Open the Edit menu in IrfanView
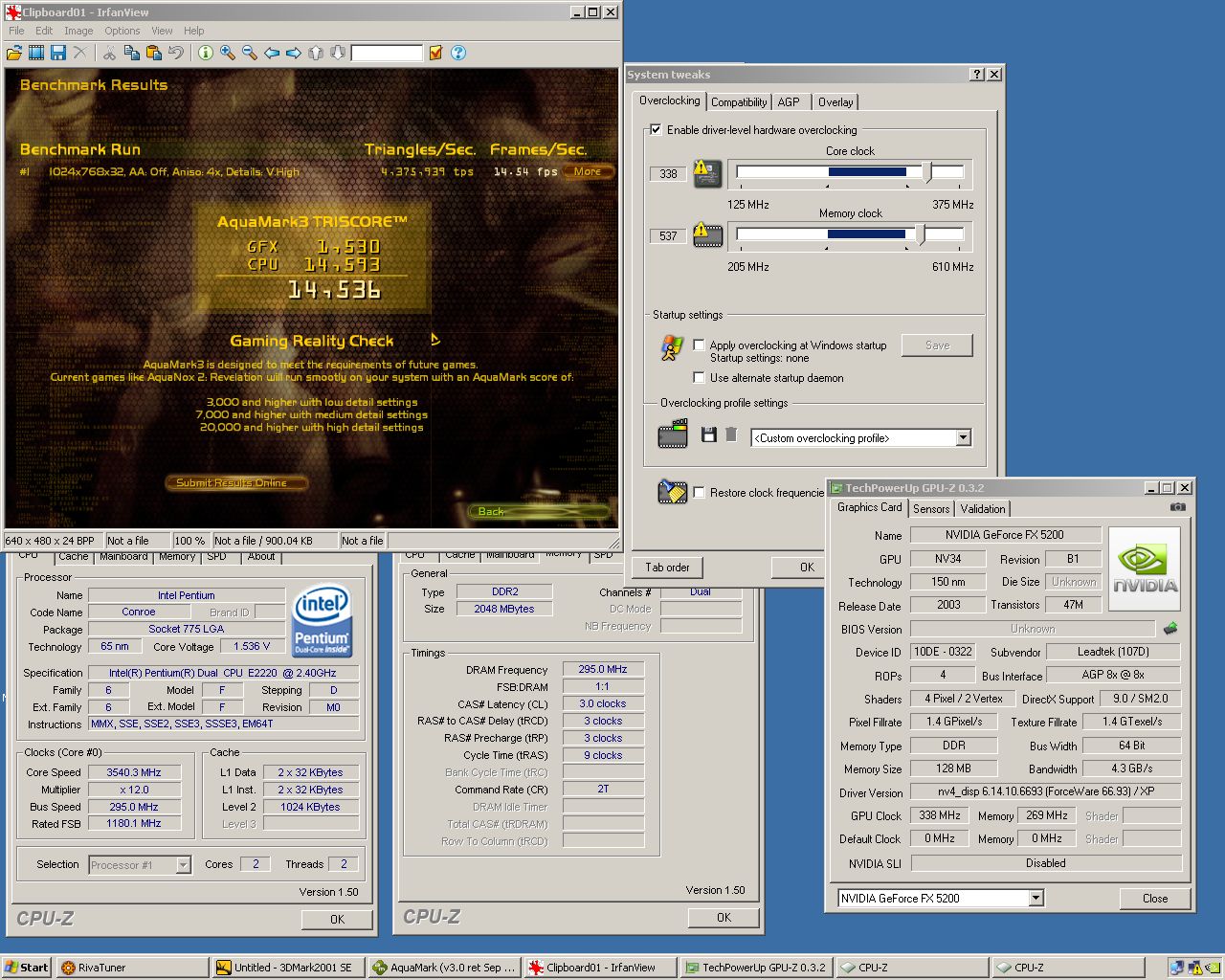The height and width of the screenshot is (980, 1225). pos(44,31)
